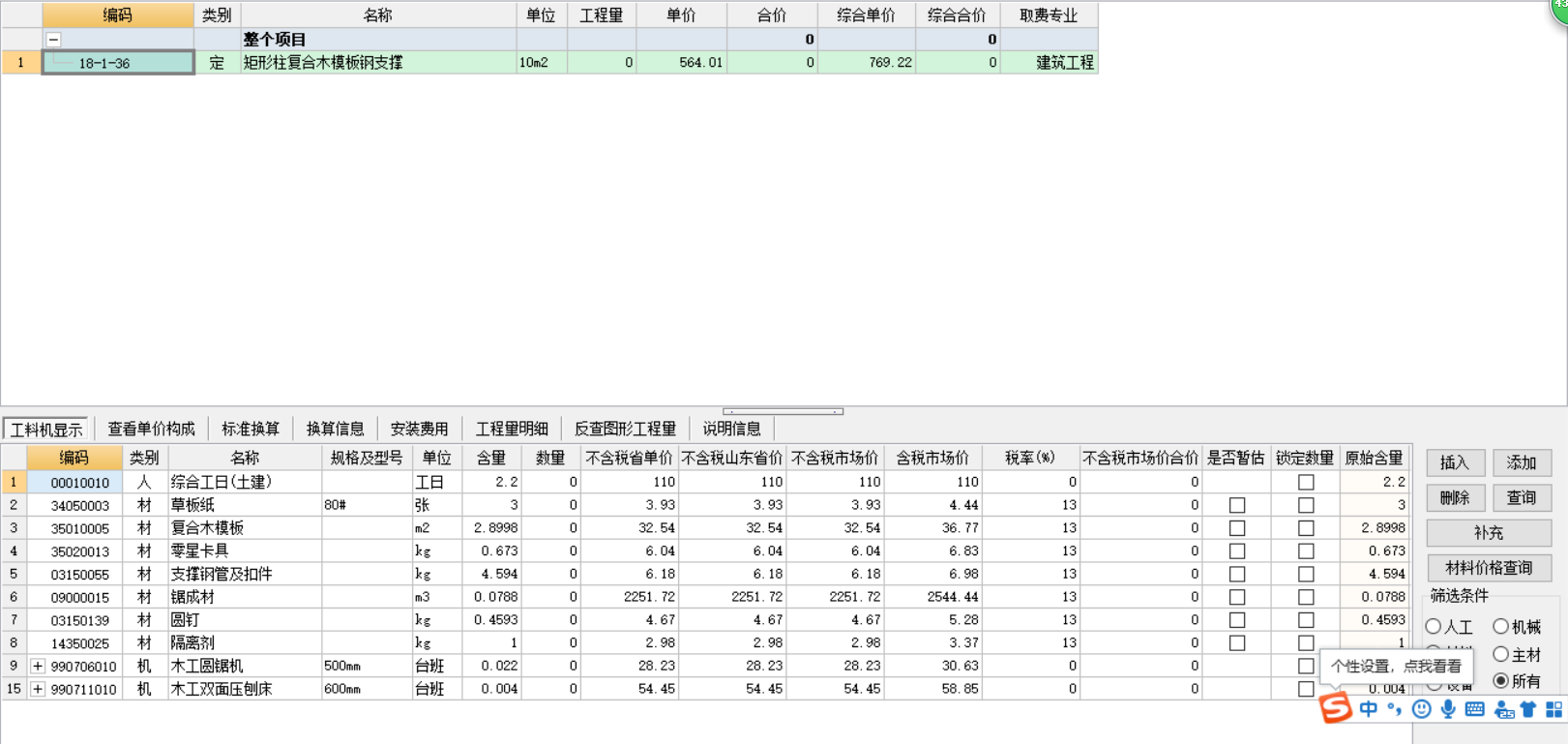1568x744 pixels.
Task: Expand row 990706010 木工圆锯机
Action: point(37,666)
